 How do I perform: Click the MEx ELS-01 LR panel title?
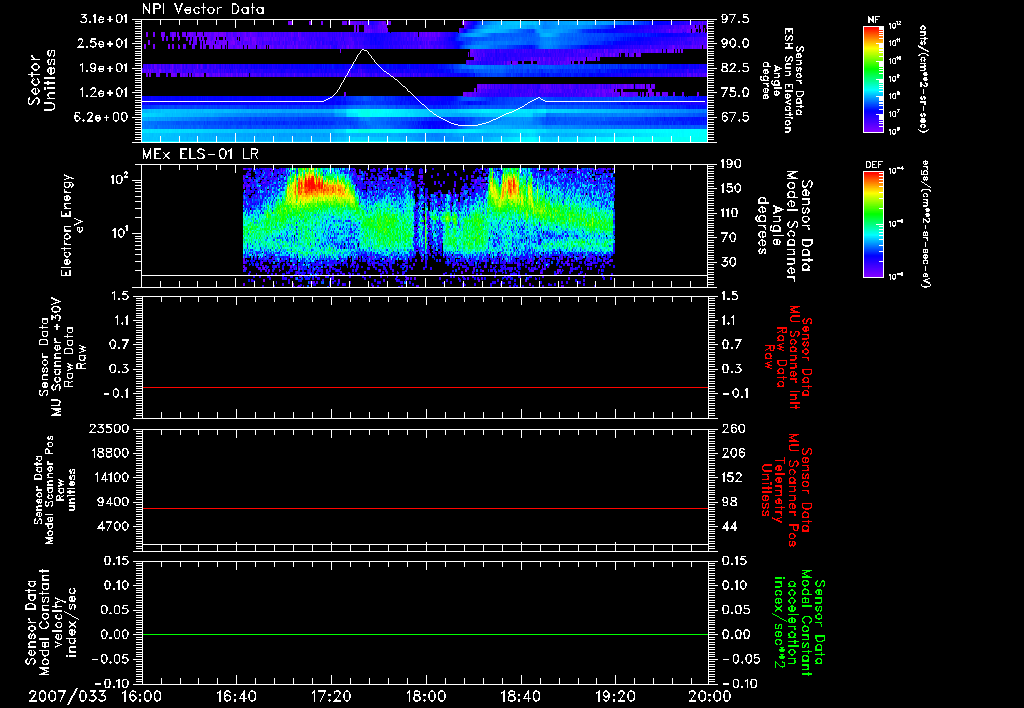tap(200, 155)
